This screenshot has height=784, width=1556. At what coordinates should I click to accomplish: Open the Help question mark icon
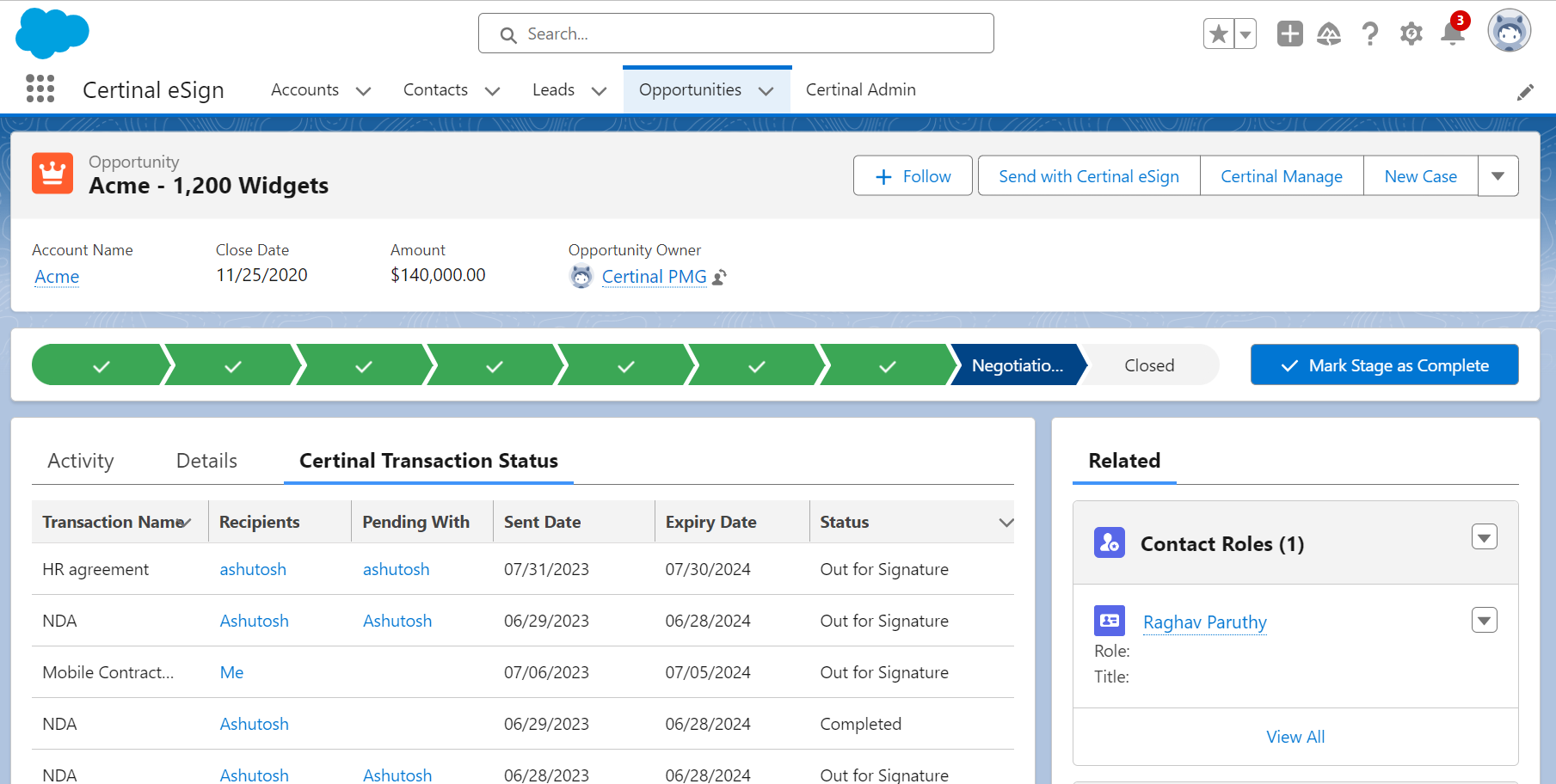(1370, 34)
